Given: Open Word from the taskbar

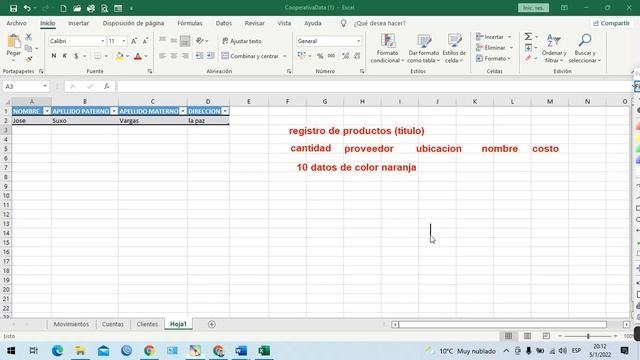Looking at the screenshot, I should point(241,351).
